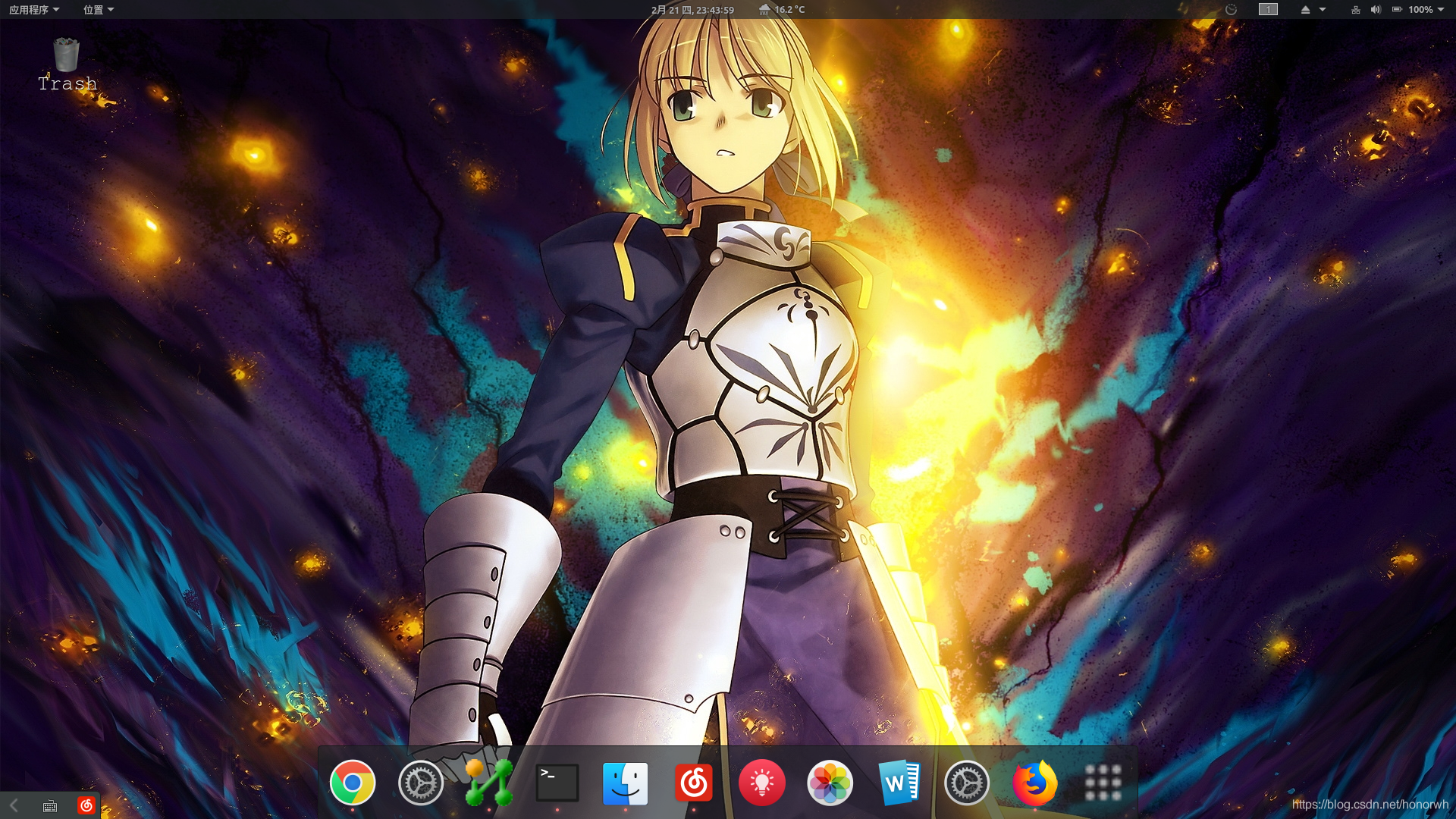
Task: Click the volume speaker icon
Action: (1376, 10)
